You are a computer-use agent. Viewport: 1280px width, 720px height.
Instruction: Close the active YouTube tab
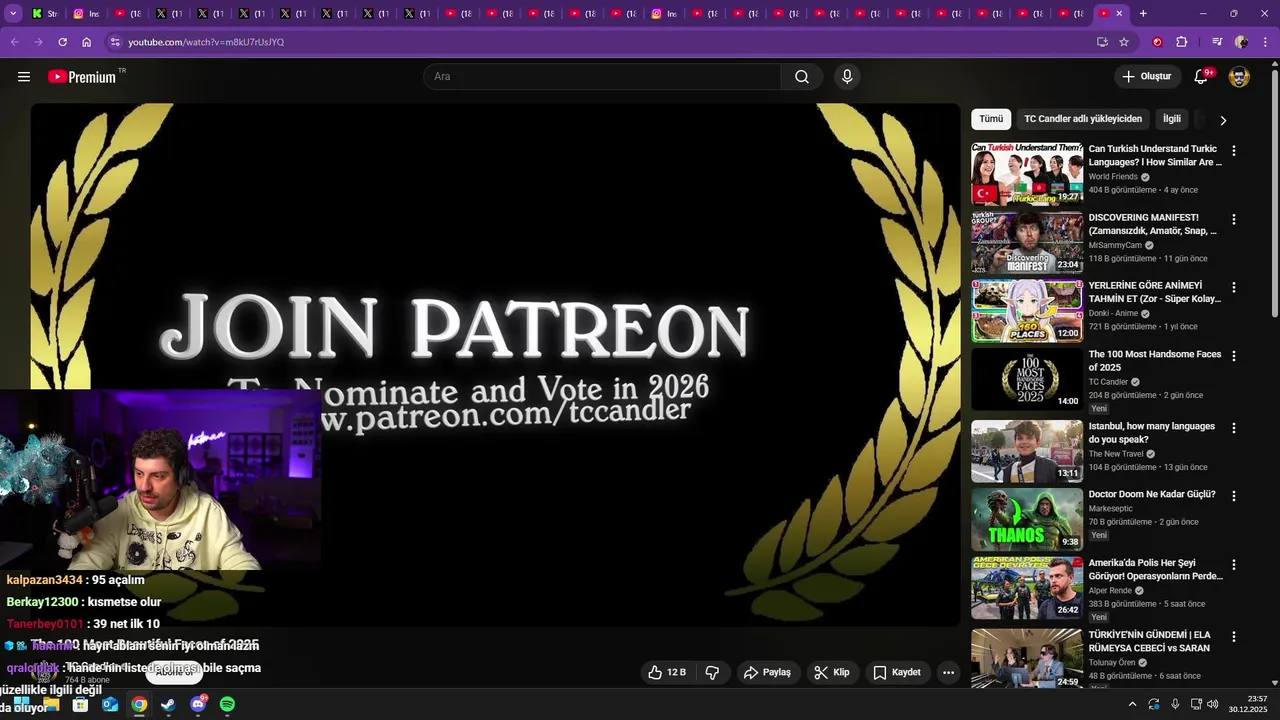pyautogui.click(x=1119, y=13)
